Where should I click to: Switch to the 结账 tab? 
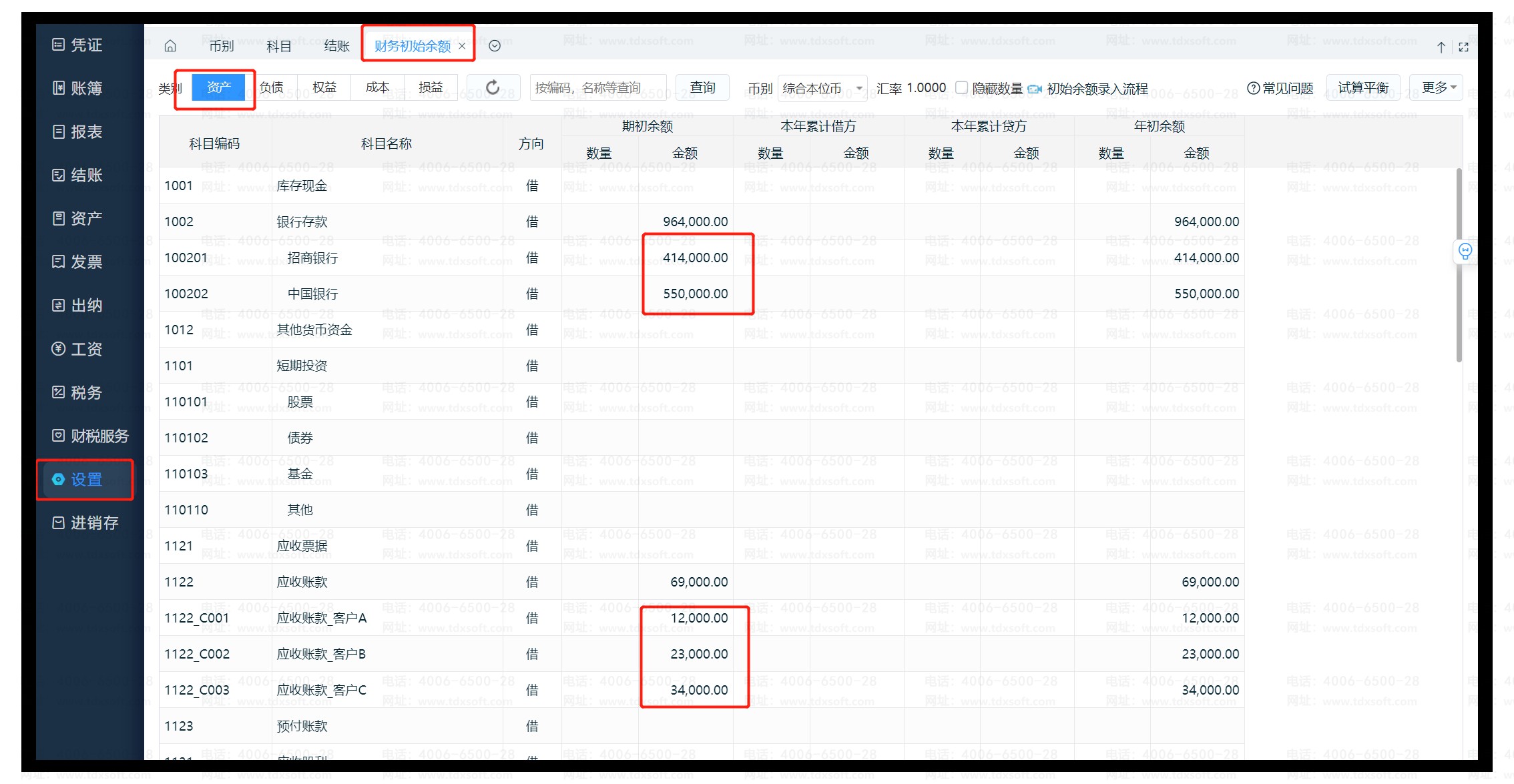tap(336, 46)
